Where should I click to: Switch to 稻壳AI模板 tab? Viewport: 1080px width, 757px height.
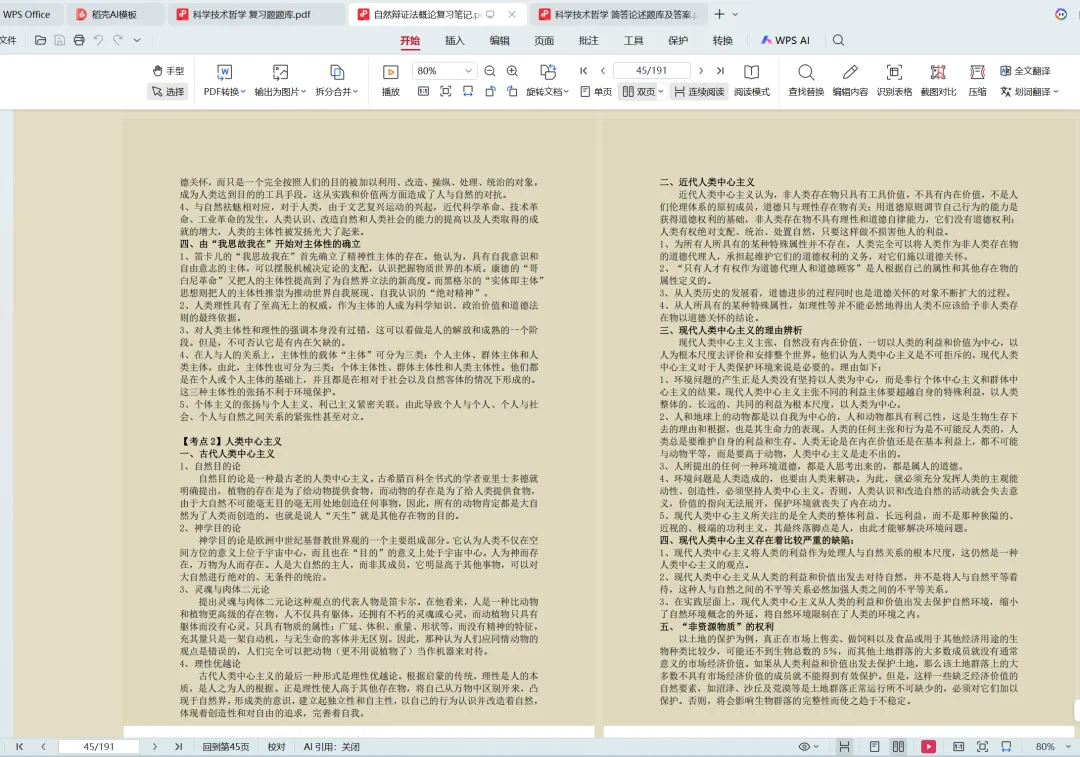click(x=114, y=14)
